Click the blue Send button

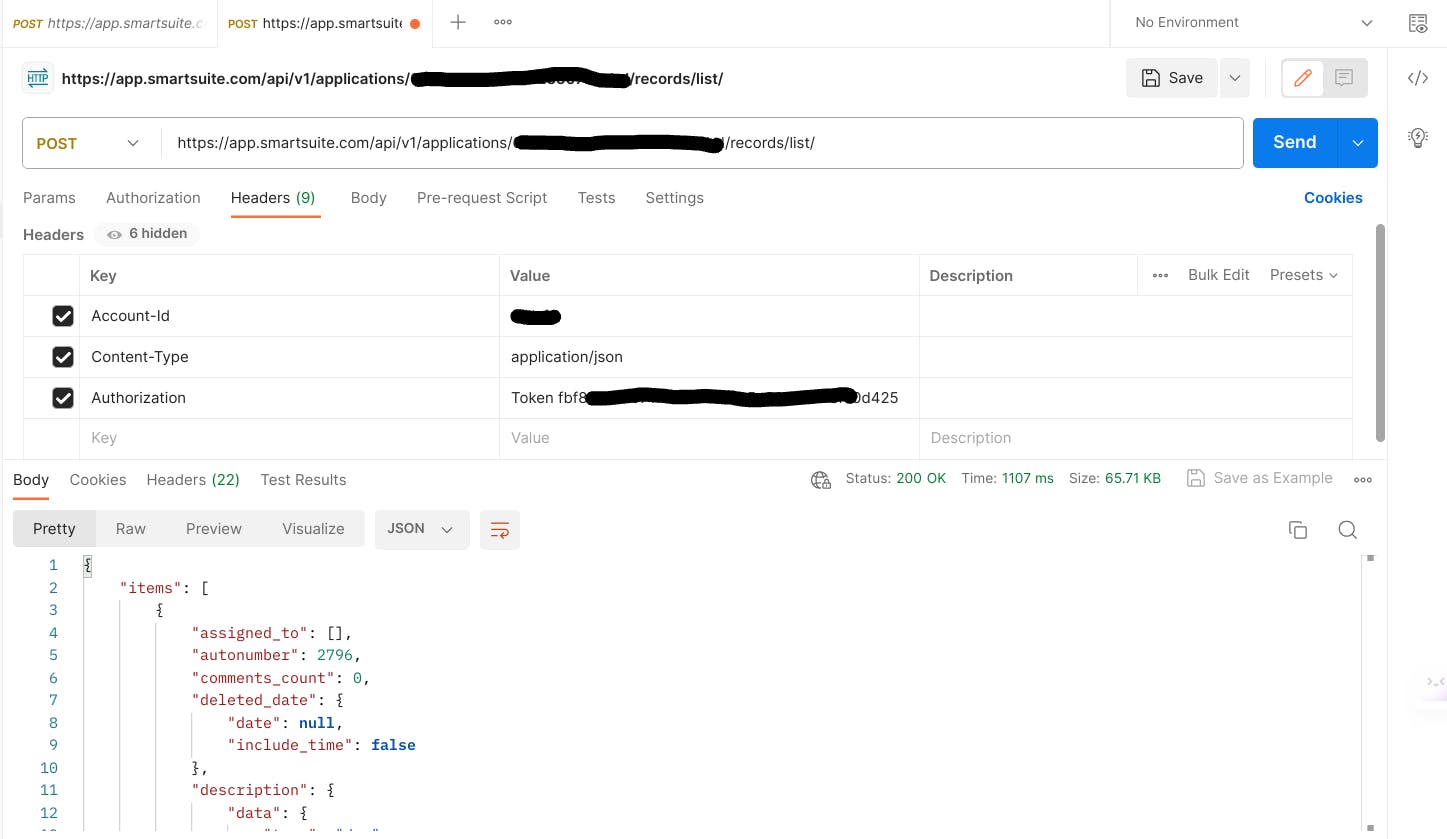1294,143
